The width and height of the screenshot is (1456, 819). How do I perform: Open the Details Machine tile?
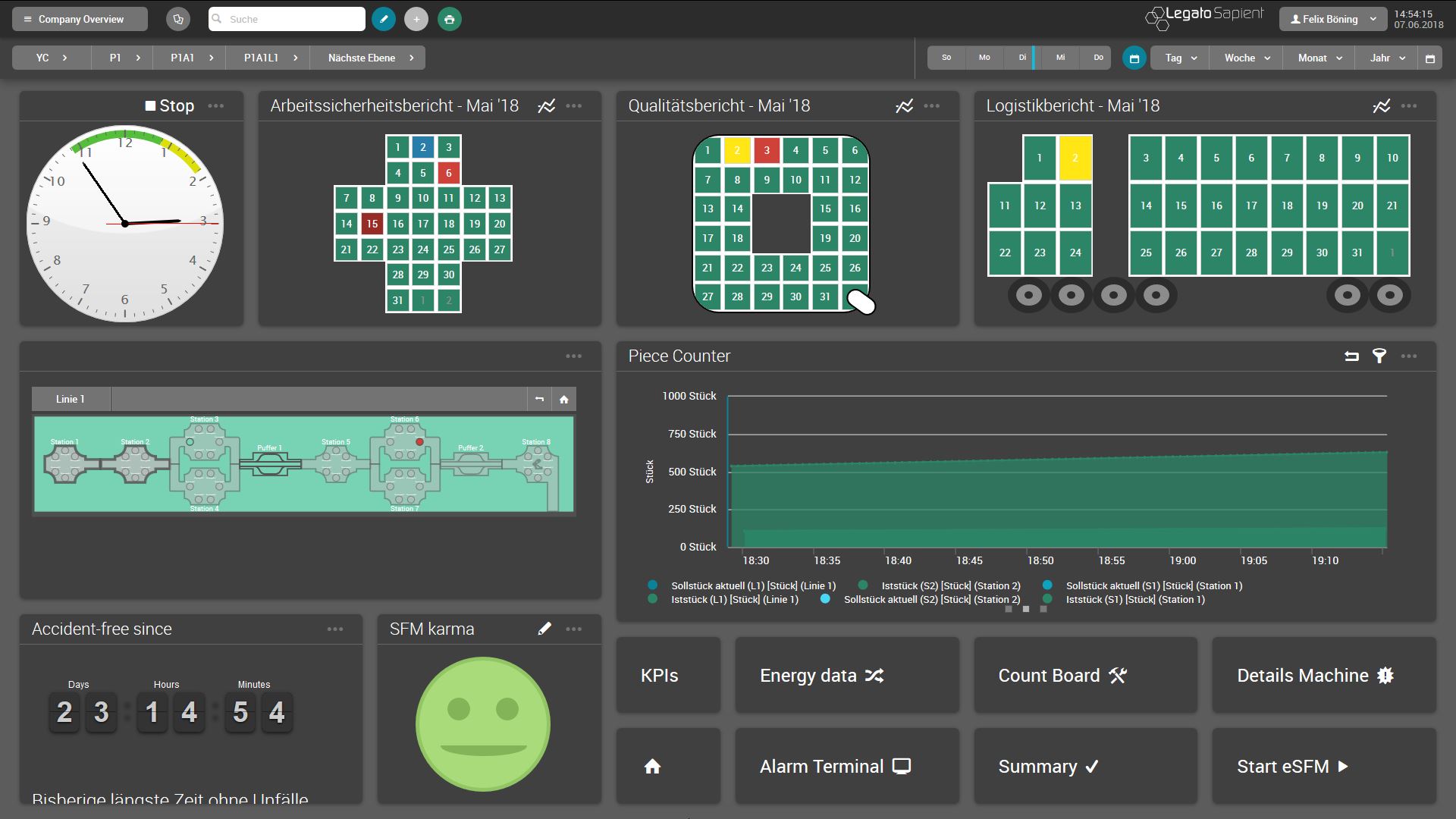pos(1324,675)
